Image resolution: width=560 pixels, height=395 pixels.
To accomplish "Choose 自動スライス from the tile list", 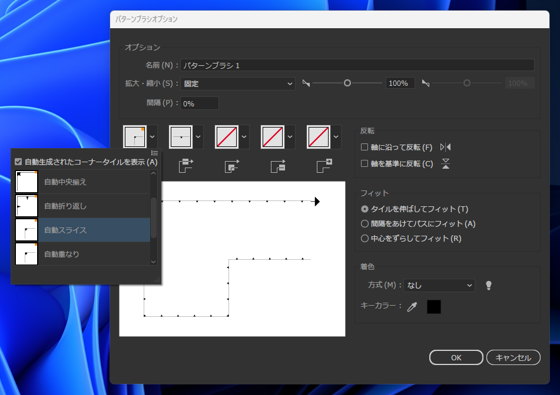I will [x=82, y=230].
